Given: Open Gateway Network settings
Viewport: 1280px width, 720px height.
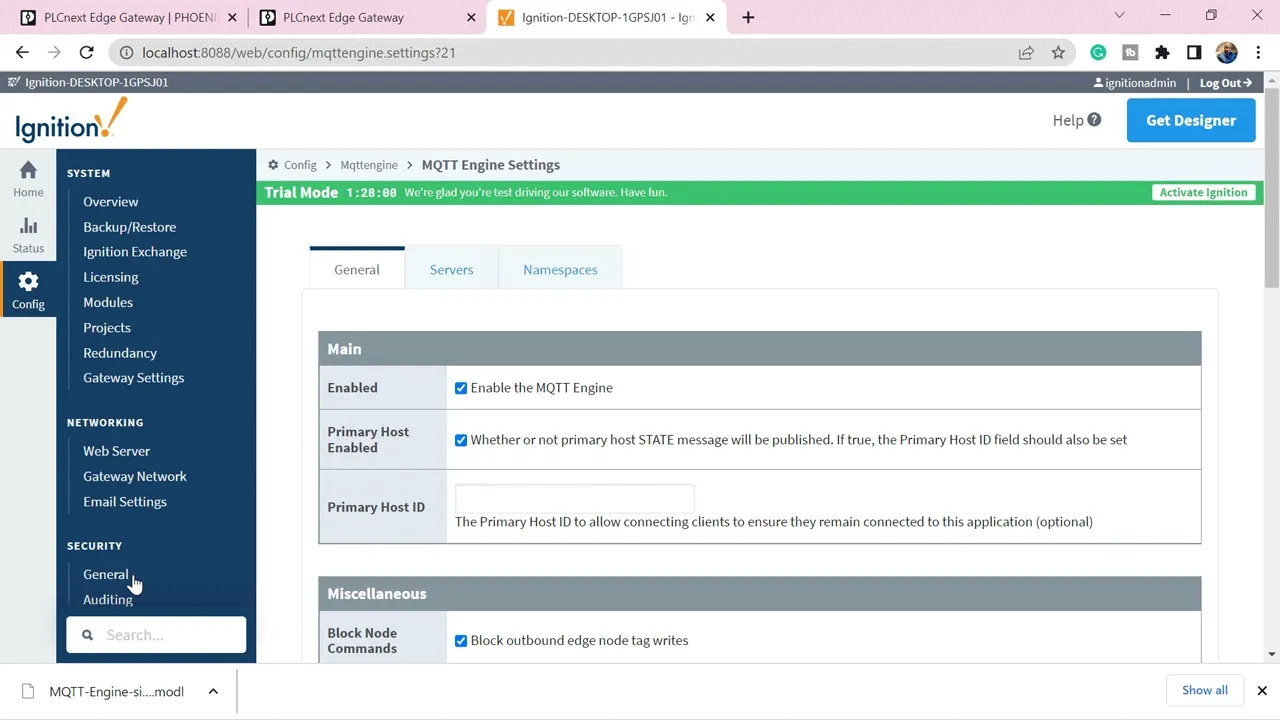Looking at the screenshot, I should (x=135, y=477).
